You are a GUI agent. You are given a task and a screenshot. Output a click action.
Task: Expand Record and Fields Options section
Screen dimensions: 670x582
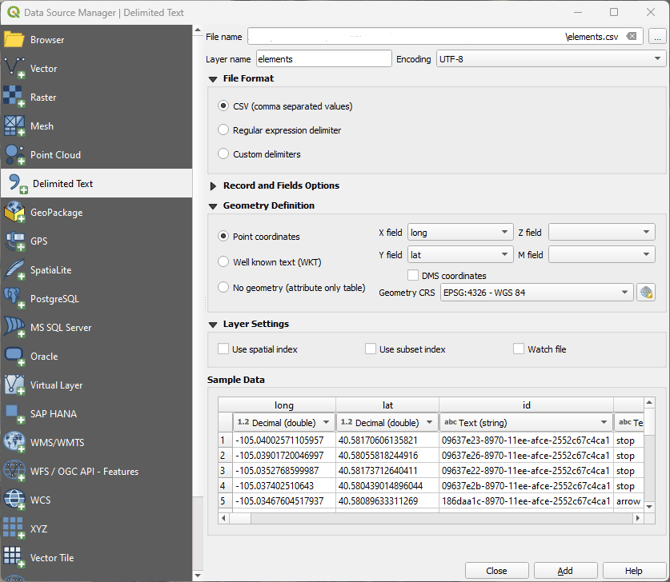[213, 186]
